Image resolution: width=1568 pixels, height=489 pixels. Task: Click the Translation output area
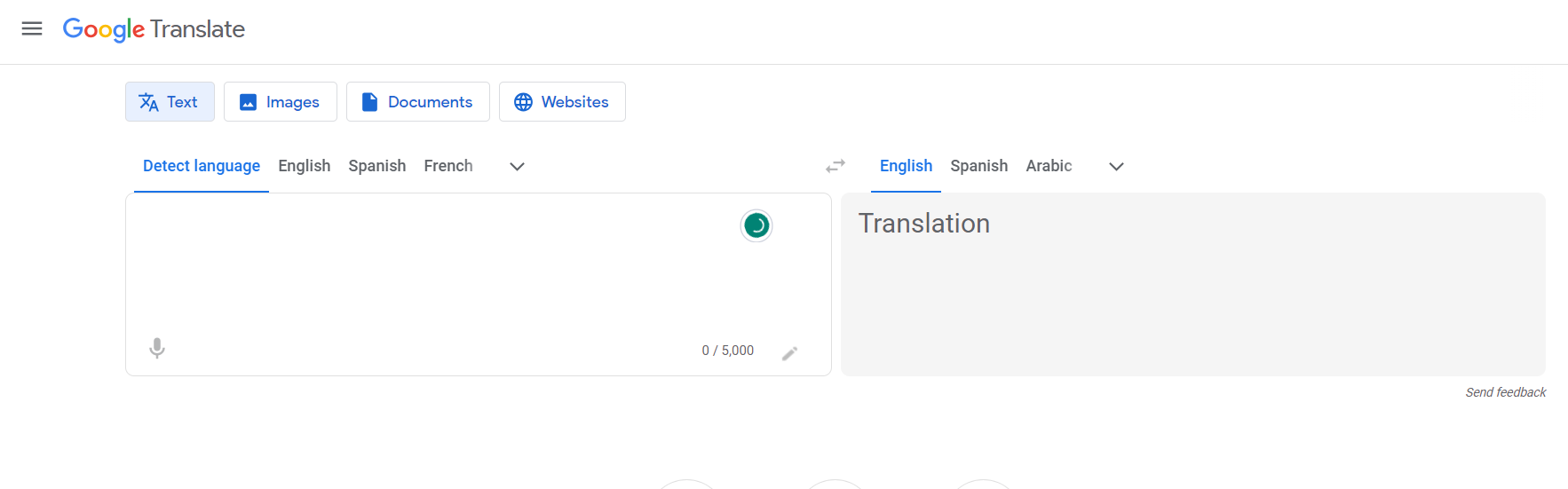[1193, 284]
